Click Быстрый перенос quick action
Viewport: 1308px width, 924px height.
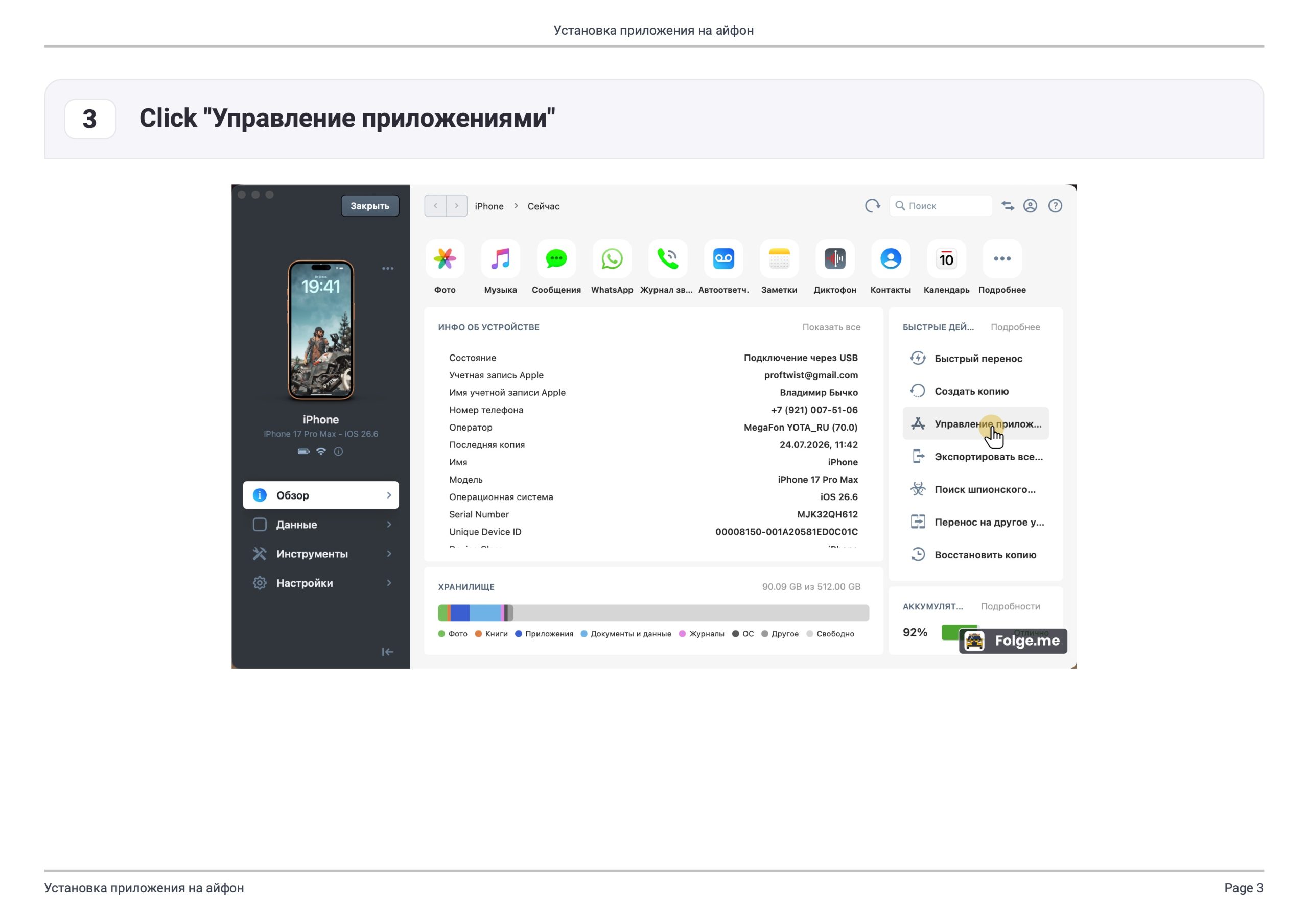coord(975,359)
